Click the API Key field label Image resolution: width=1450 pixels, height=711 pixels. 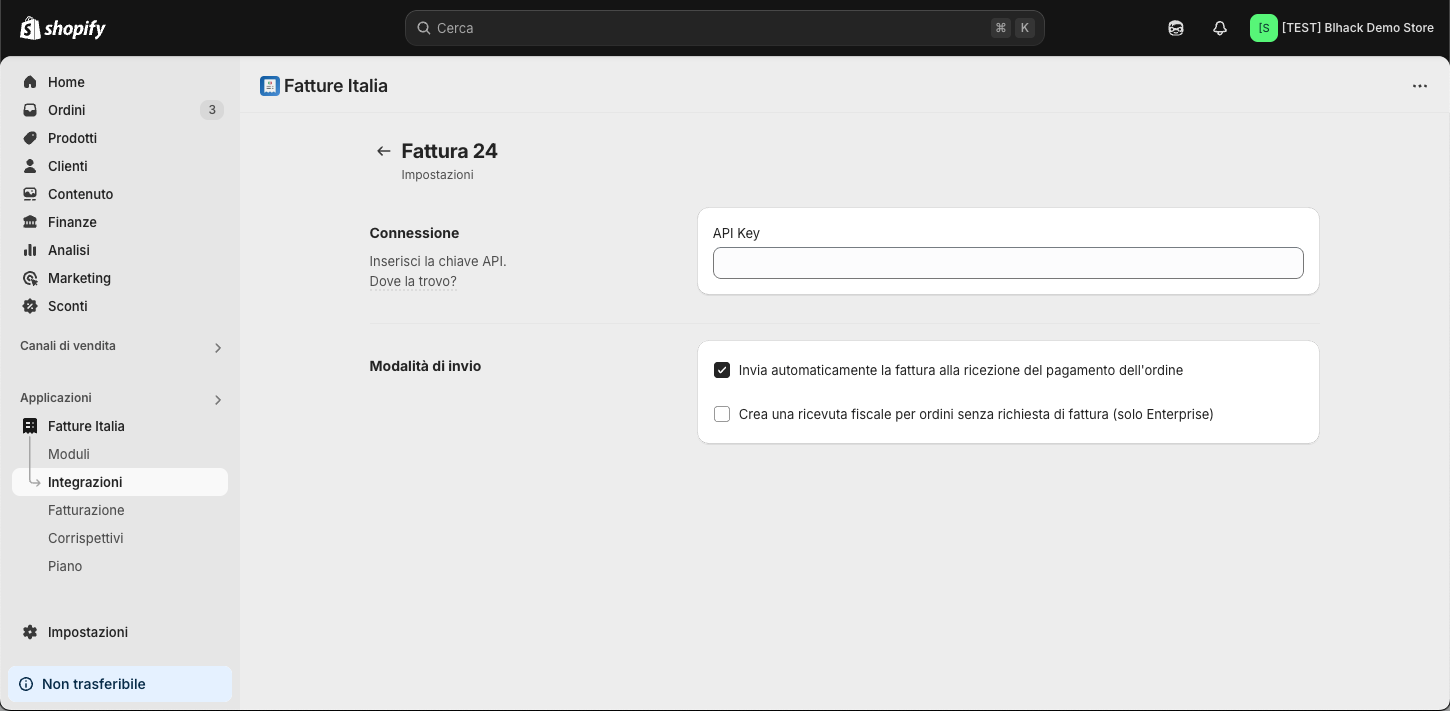click(x=736, y=233)
